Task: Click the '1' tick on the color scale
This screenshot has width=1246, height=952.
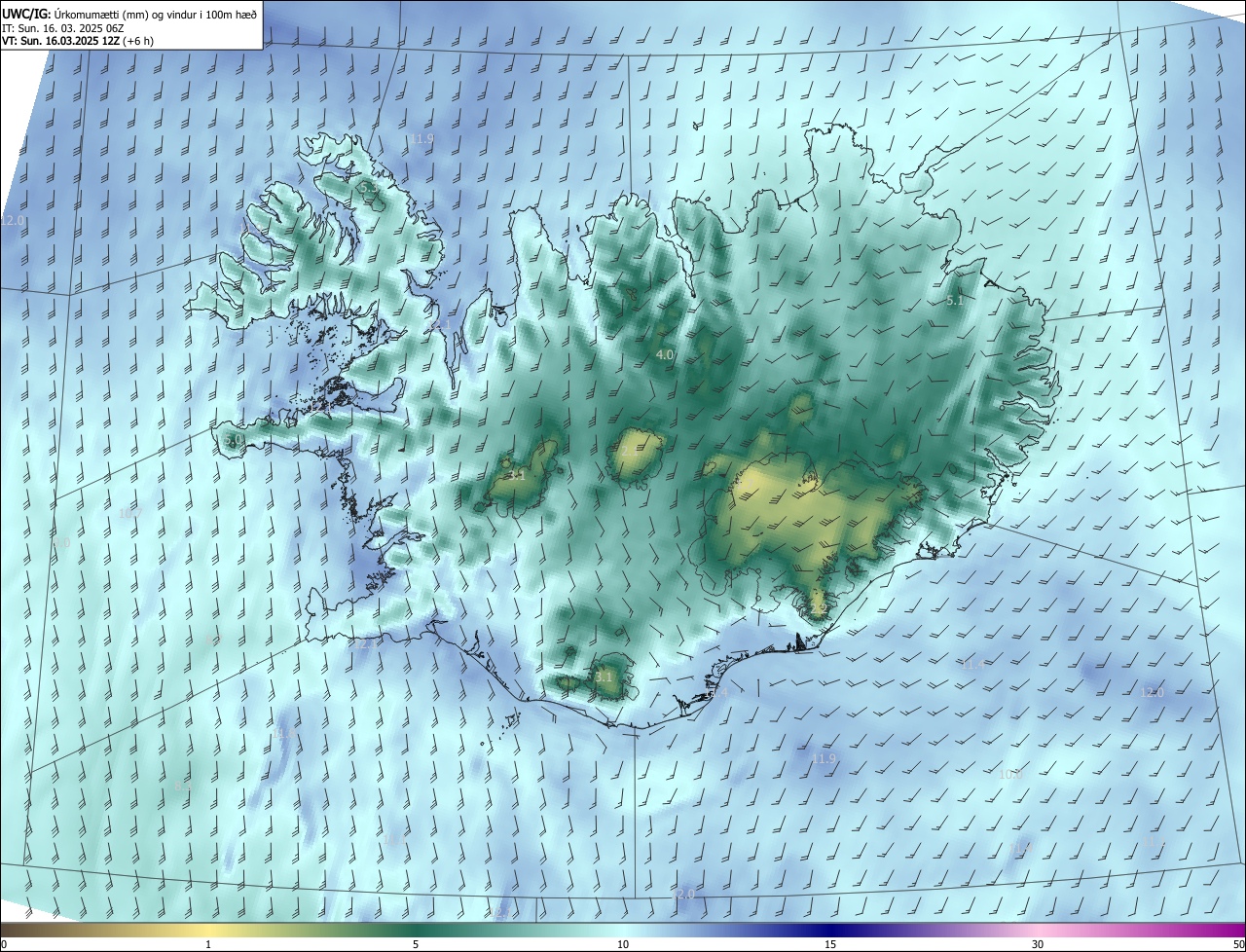Action: 208,944
